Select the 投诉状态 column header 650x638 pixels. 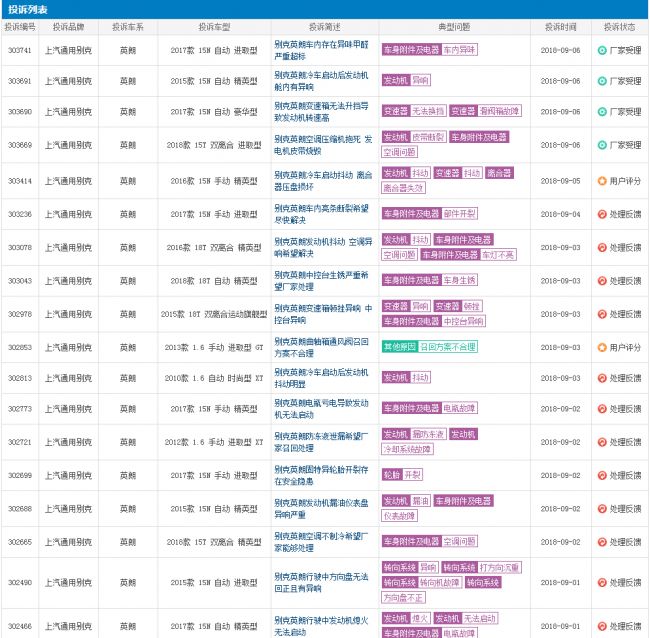click(x=620, y=27)
